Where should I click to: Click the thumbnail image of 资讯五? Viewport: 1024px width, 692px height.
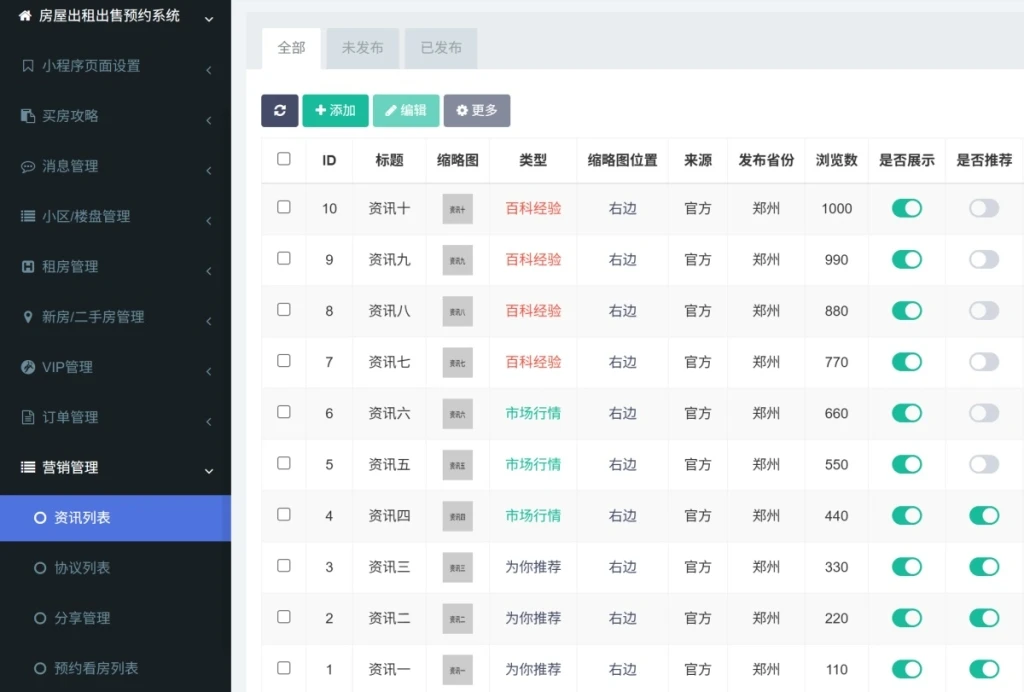click(457, 465)
